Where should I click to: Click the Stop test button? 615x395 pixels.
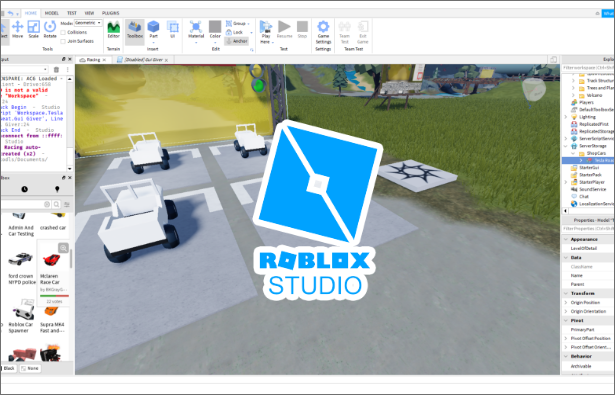click(x=302, y=29)
